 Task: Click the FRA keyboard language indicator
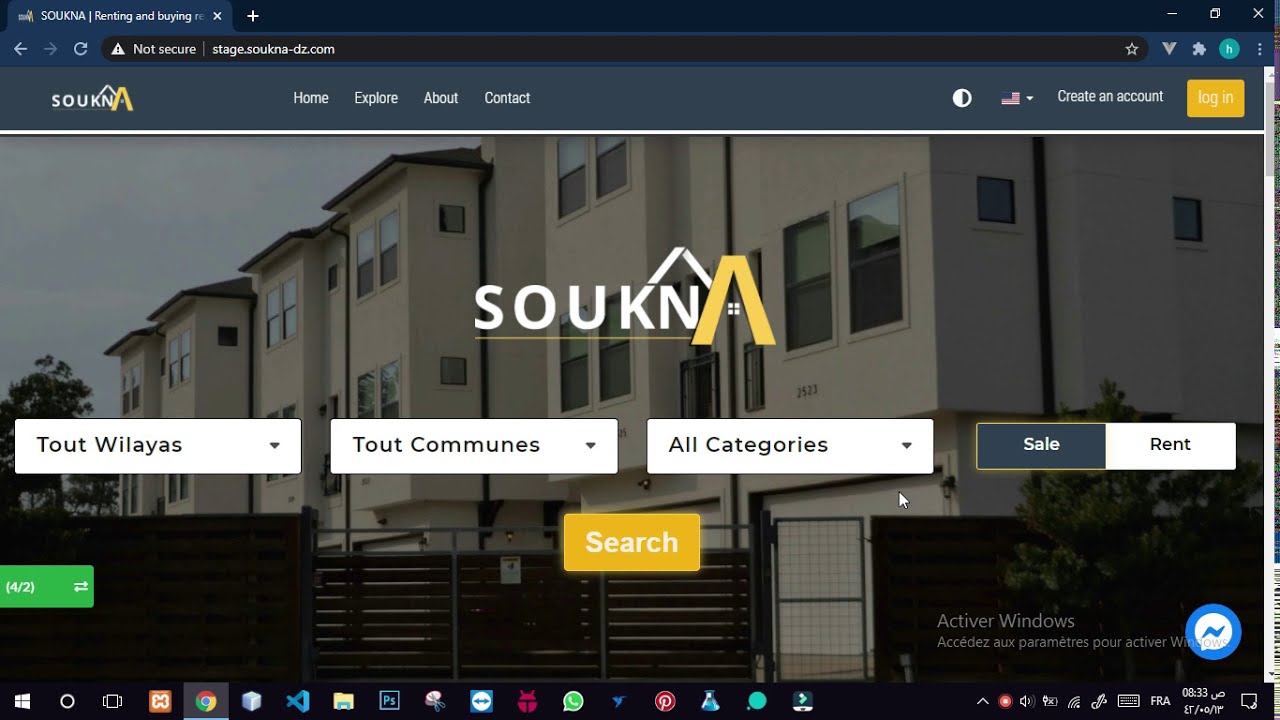tap(1160, 701)
